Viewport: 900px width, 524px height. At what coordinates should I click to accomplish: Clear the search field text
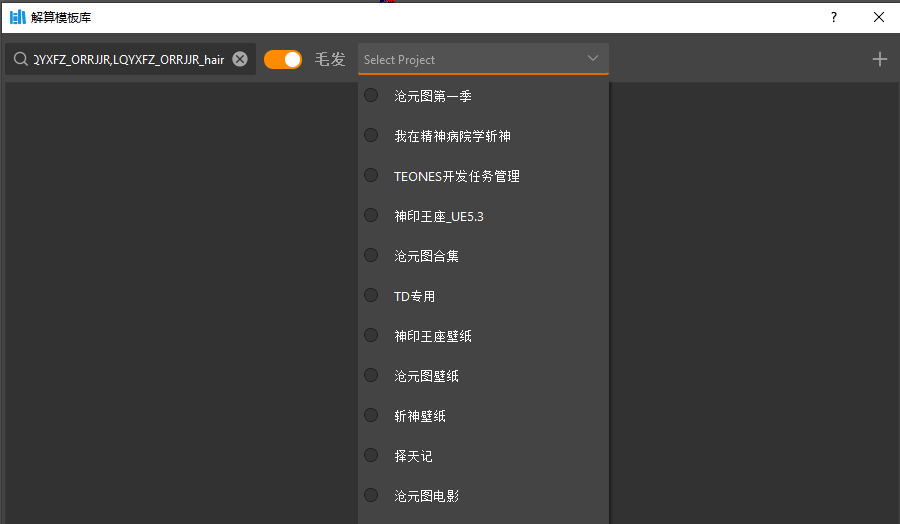240,59
